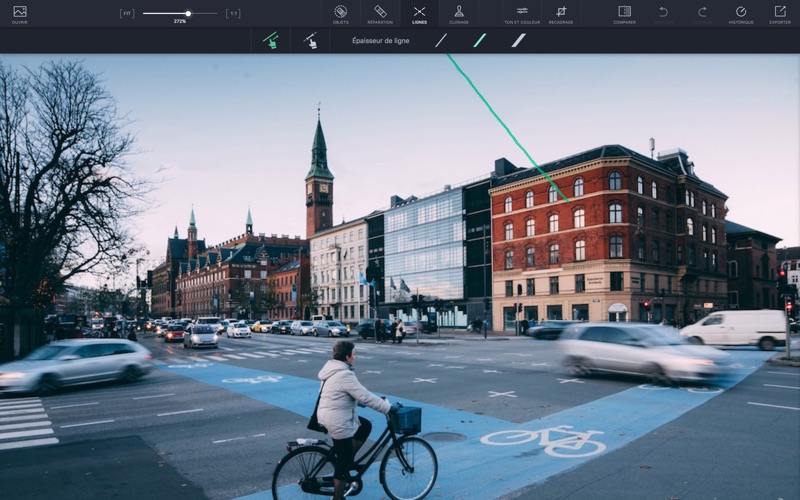Open the Clonage stamp tool
The width and height of the screenshot is (800, 500).
(459, 13)
